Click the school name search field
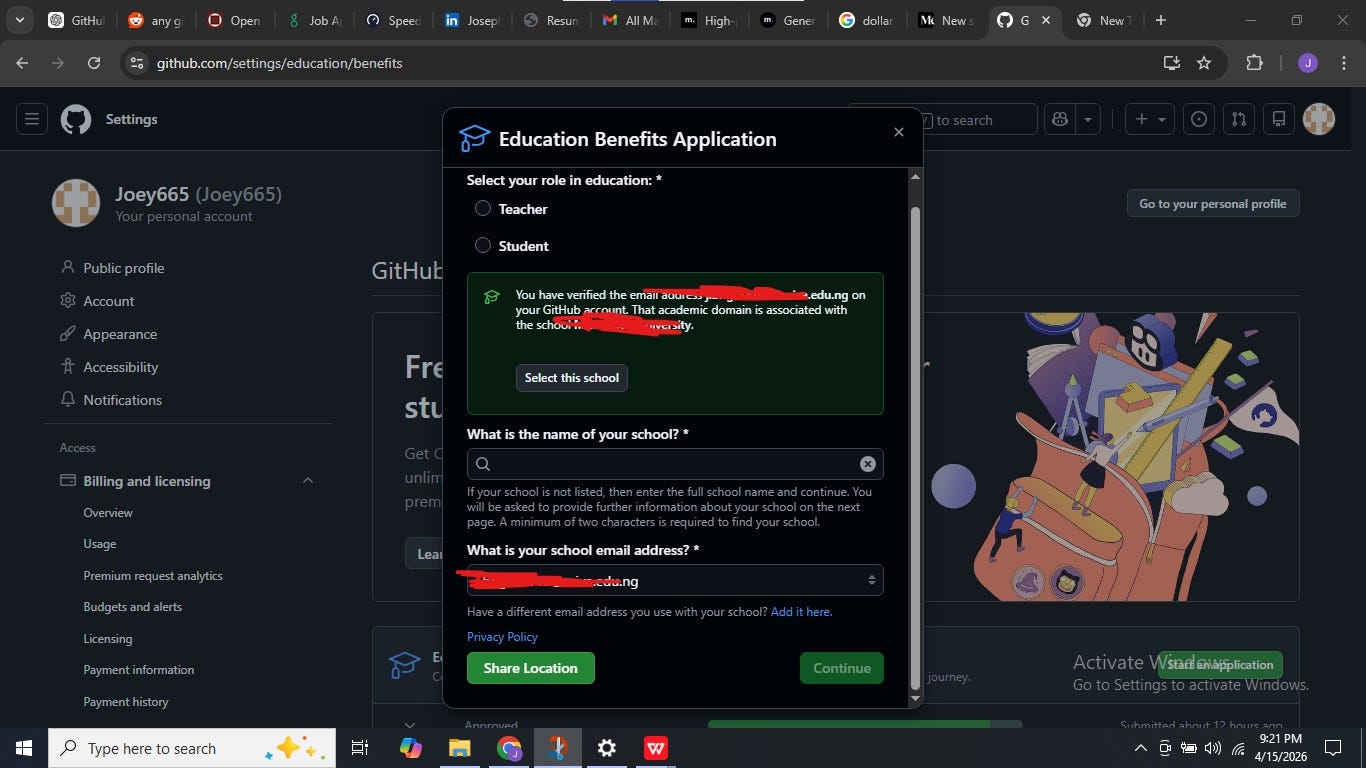Image resolution: width=1366 pixels, height=768 pixels. pos(675,464)
